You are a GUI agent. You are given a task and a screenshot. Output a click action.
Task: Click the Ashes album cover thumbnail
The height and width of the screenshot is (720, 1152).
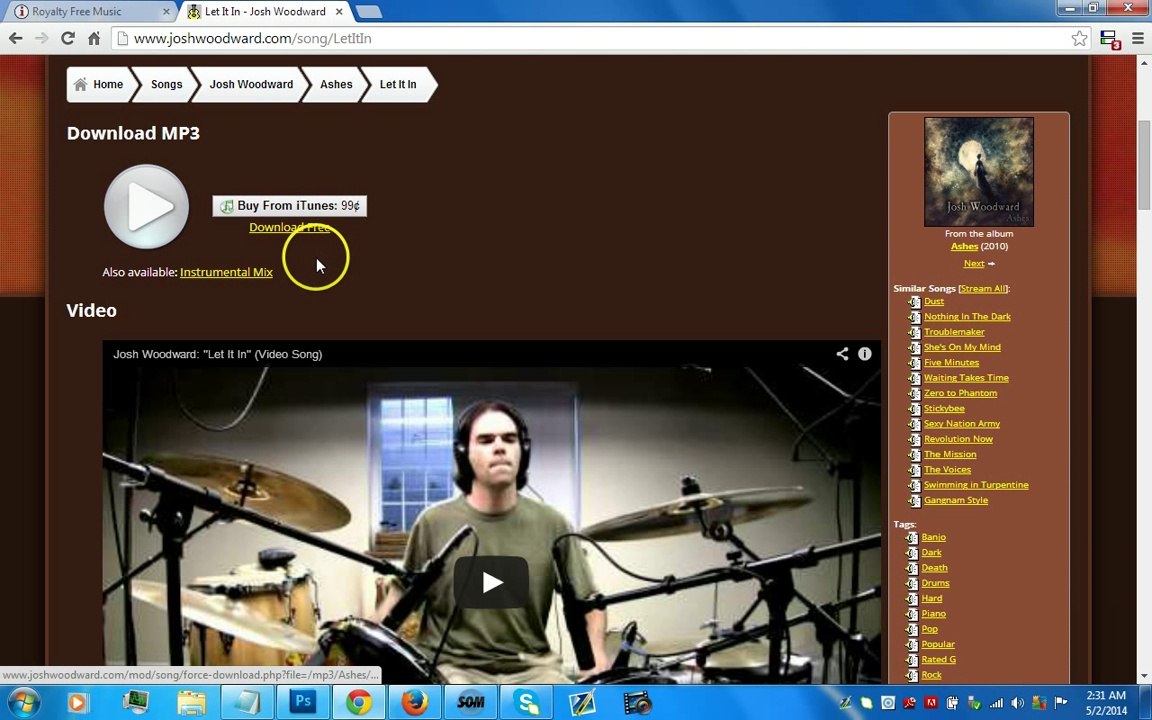click(979, 172)
